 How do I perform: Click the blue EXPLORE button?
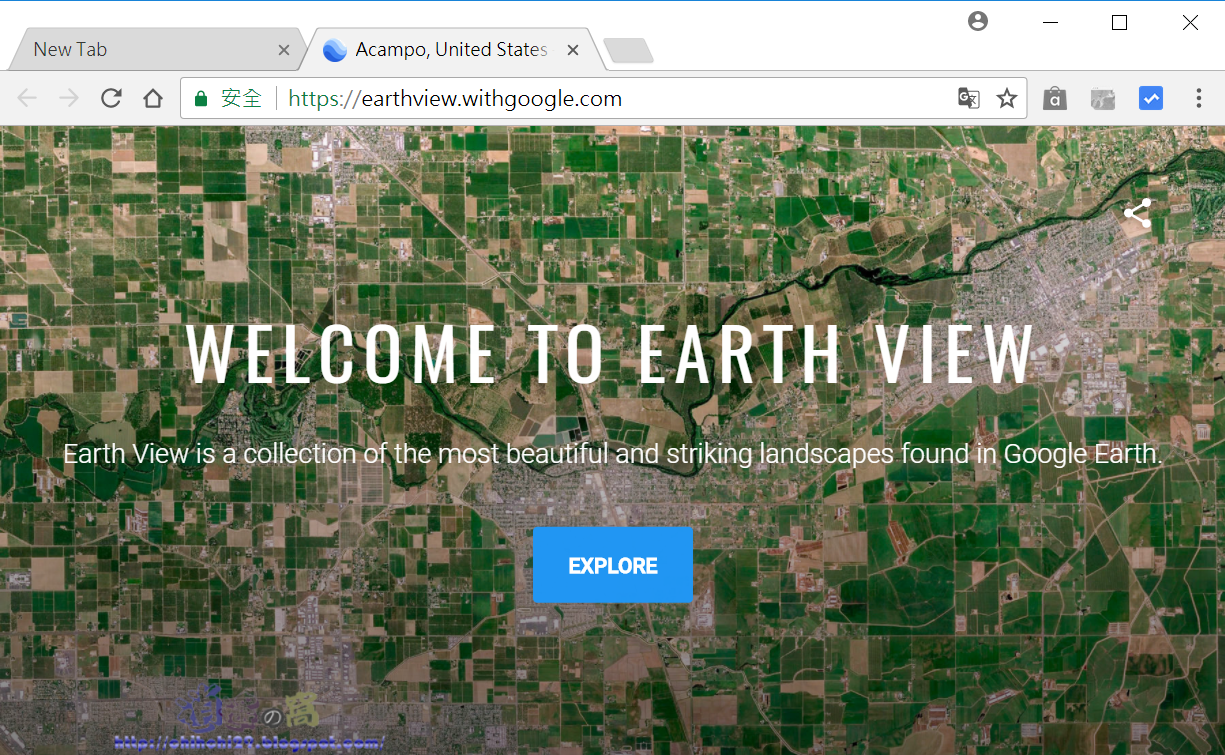[x=613, y=565]
